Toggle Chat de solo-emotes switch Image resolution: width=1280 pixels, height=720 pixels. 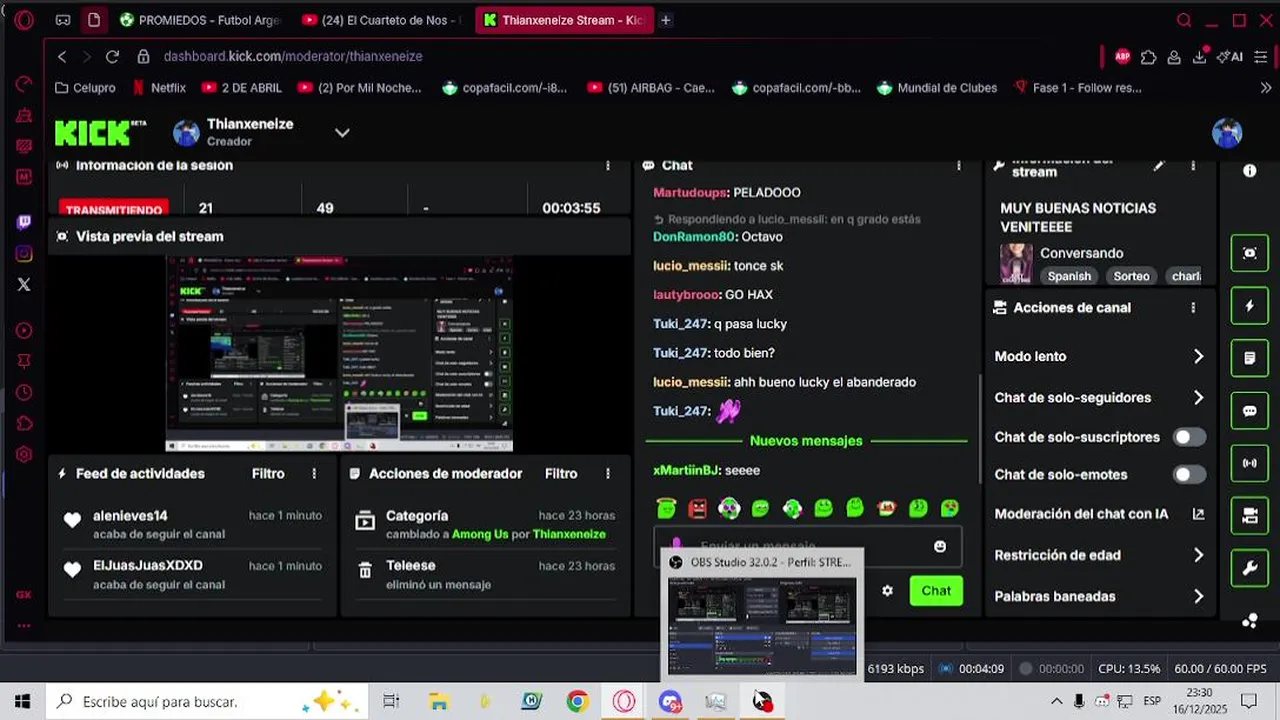point(1188,475)
